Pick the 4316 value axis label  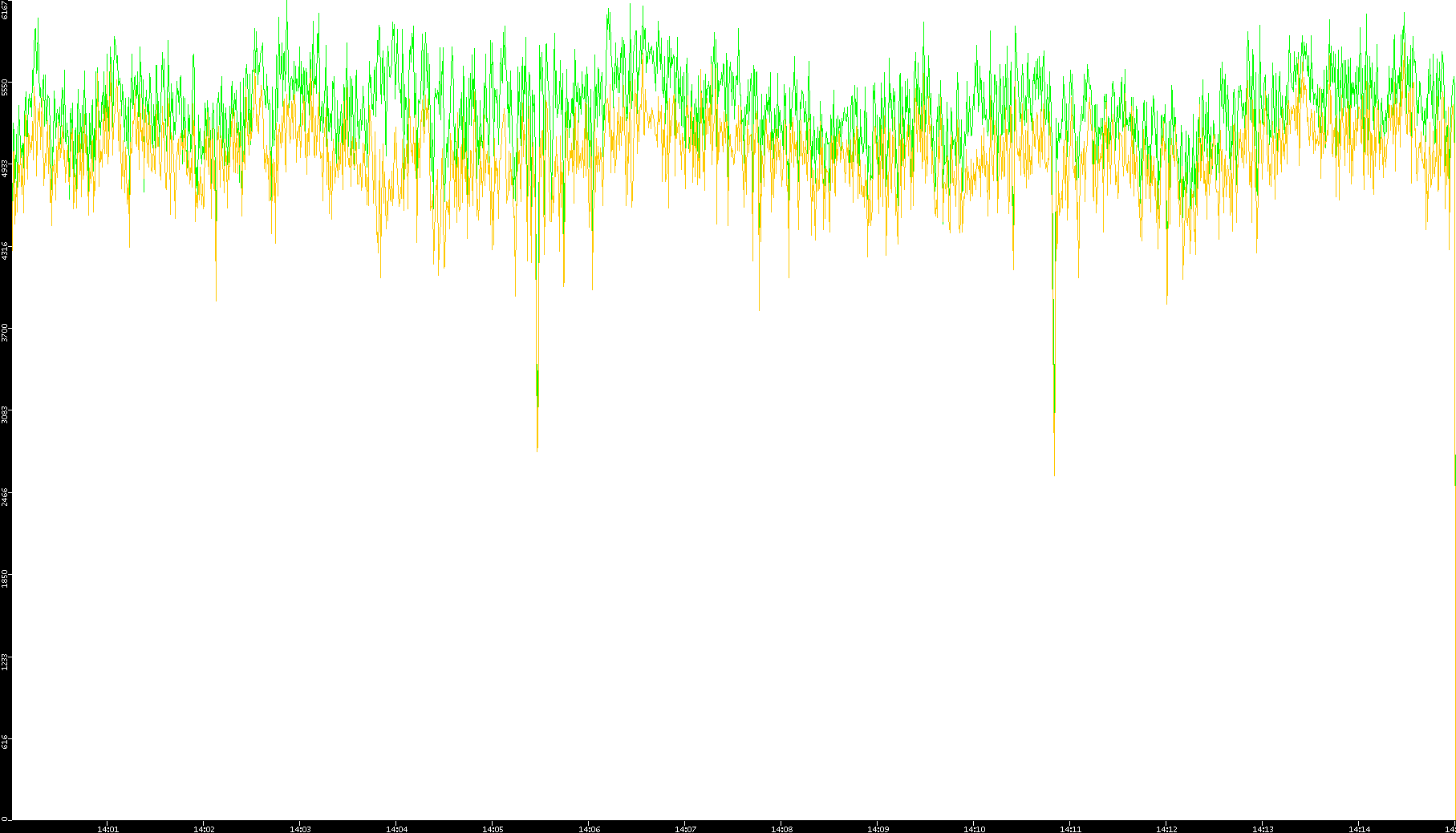(x=5, y=250)
